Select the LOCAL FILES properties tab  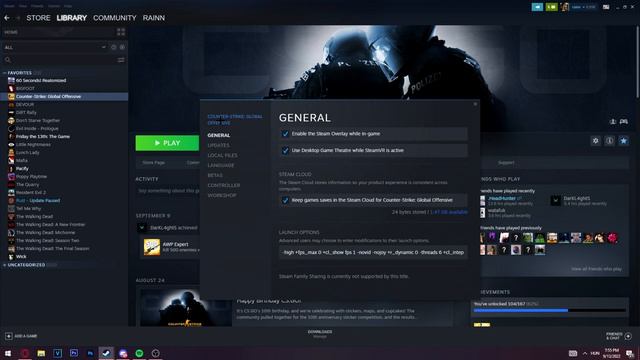(x=222, y=156)
